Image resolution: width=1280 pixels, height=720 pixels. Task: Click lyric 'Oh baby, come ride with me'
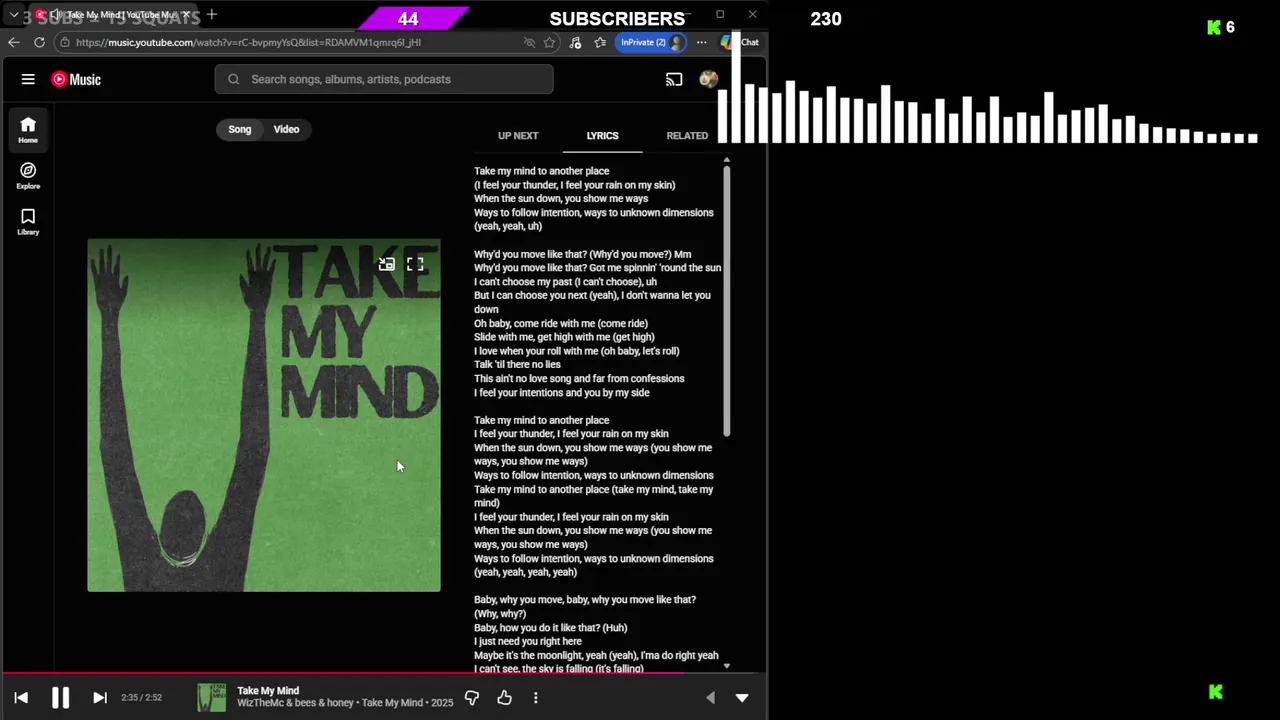pos(561,324)
